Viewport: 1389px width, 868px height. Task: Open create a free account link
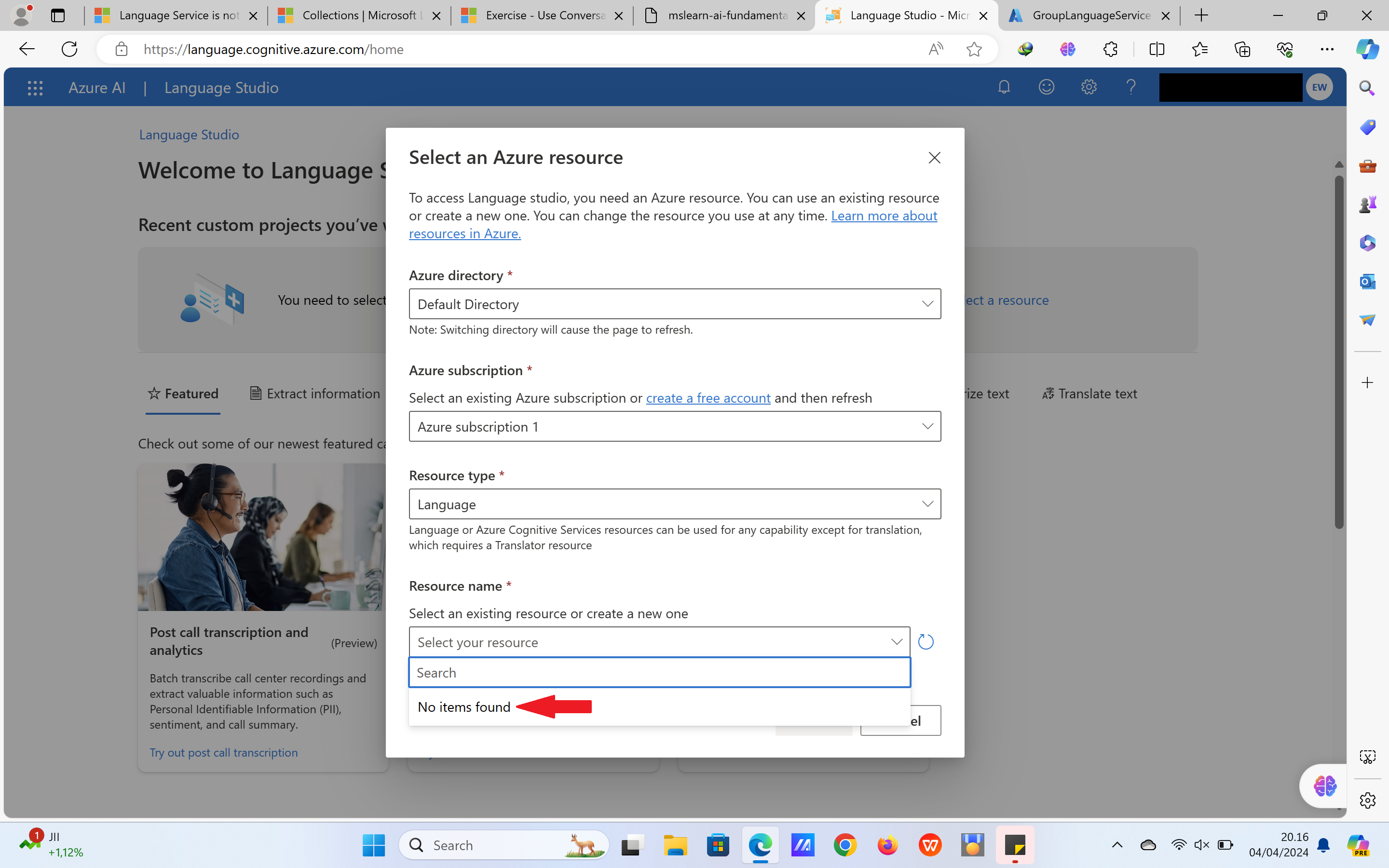tap(708, 398)
